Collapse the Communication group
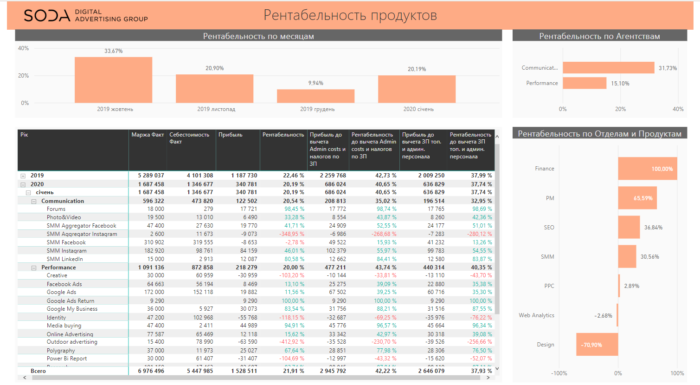The width and height of the screenshot is (700, 385). (33, 201)
